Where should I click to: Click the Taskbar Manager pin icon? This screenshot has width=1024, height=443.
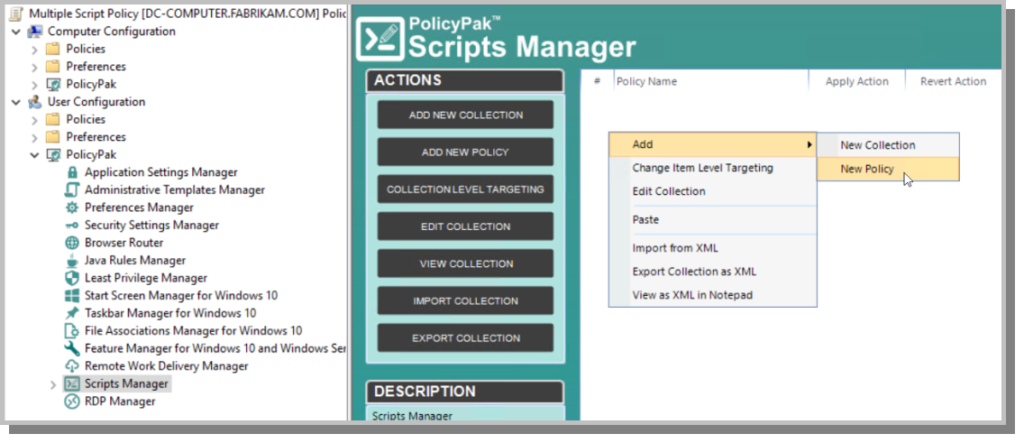pyautogui.click(x=72, y=314)
